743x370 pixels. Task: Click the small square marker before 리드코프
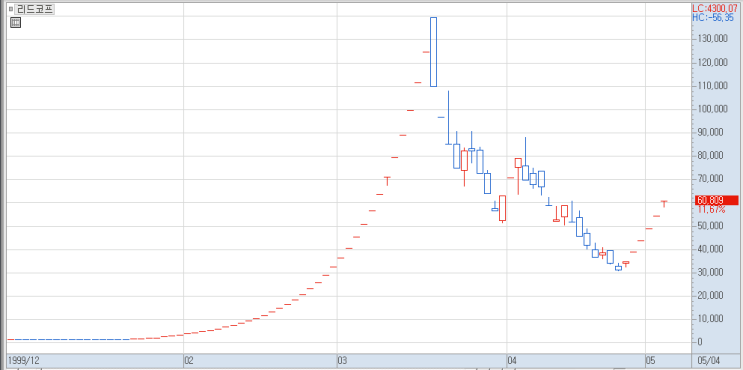[11, 9]
